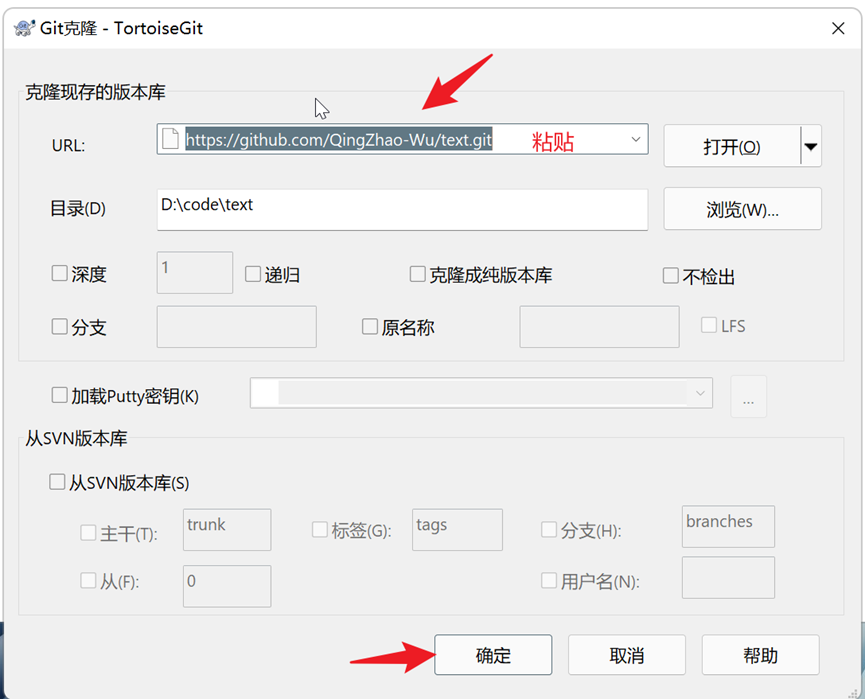This screenshot has height=699, width=865.
Task: Enable the 原名称 checkbox
Action: (369, 326)
